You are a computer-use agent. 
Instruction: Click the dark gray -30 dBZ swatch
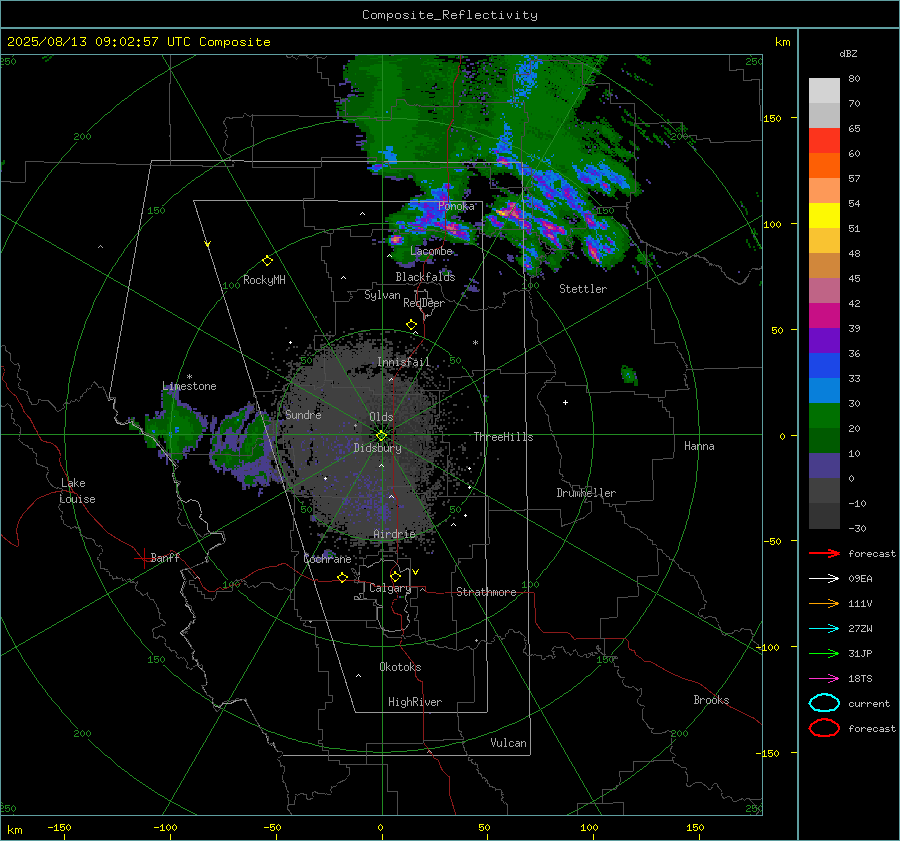click(824, 516)
